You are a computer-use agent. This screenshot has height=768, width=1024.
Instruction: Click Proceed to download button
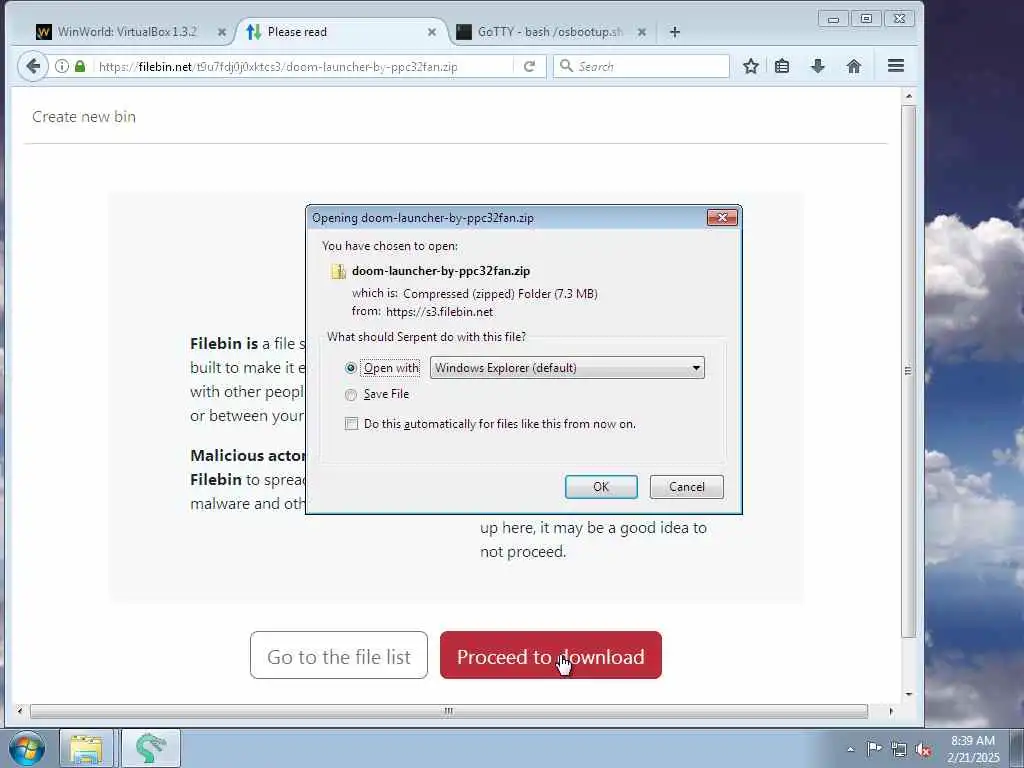tap(551, 655)
